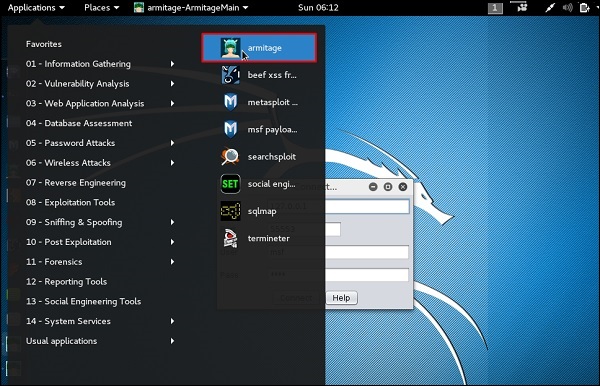Launch searchsploit magnifier icon
Image resolution: width=600 pixels, height=386 pixels.
pyautogui.click(x=230, y=156)
